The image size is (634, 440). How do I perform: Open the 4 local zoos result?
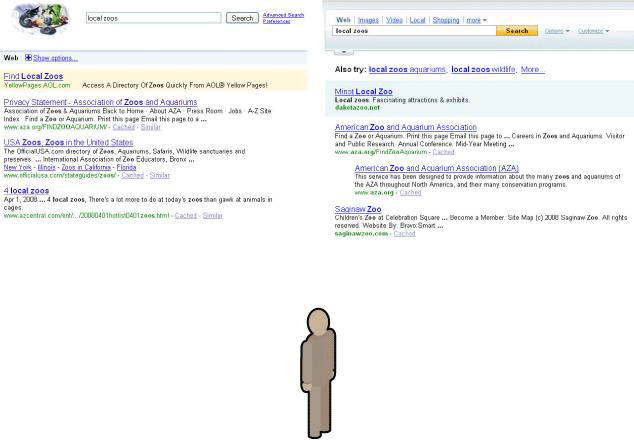26,190
